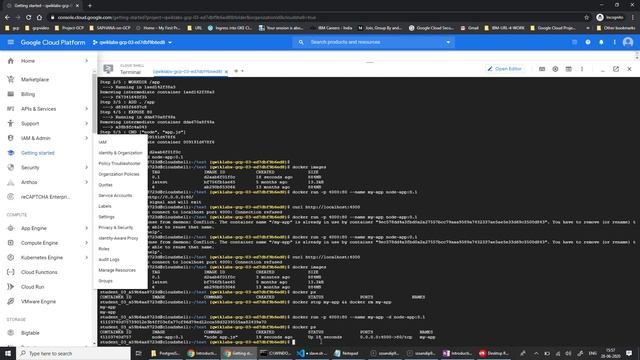Click the Open Editor button
The height and width of the screenshot is (360, 640).
(504, 69)
